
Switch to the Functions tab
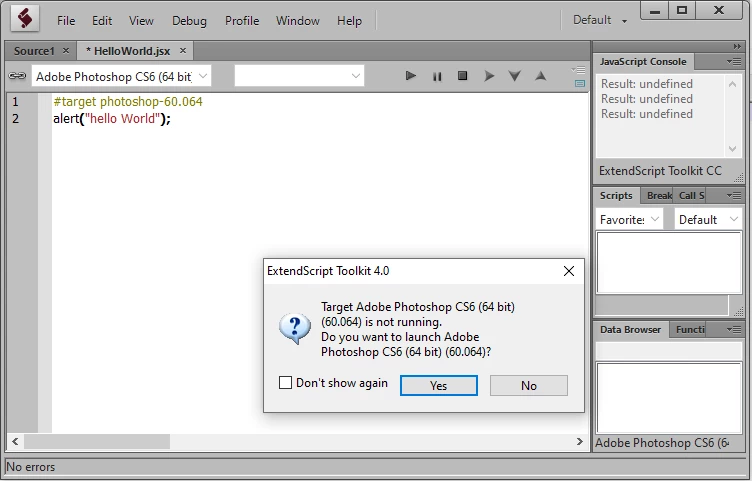pos(690,329)
